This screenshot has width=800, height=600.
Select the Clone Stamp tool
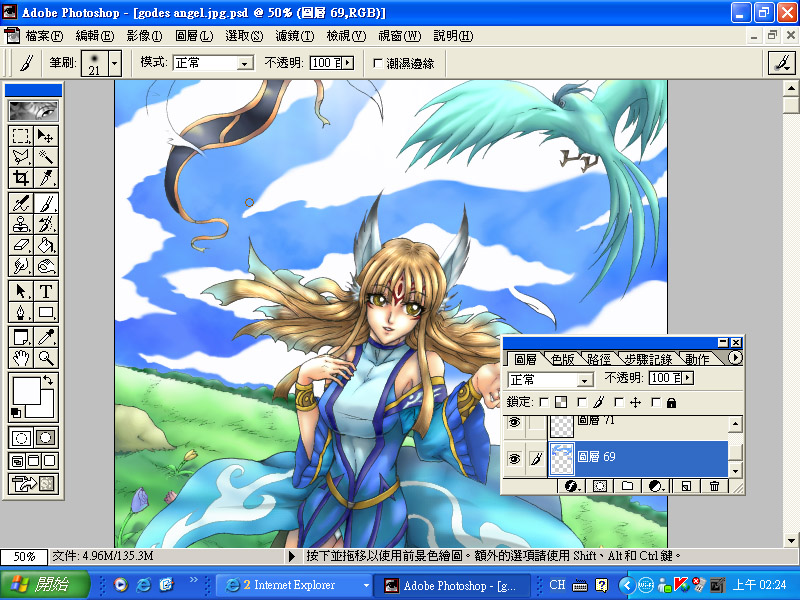pyautogui.click(x=21, y=224)
